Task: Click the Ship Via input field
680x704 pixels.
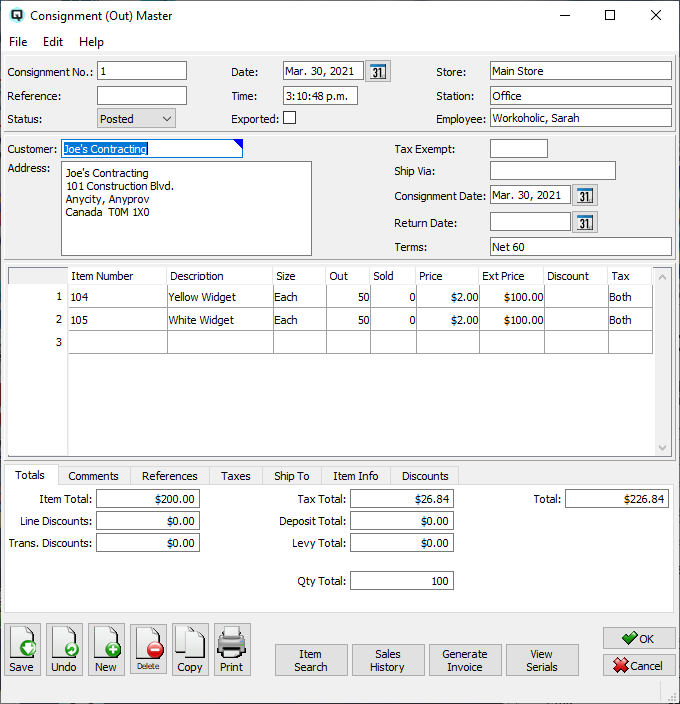Action: coord(553,171)
